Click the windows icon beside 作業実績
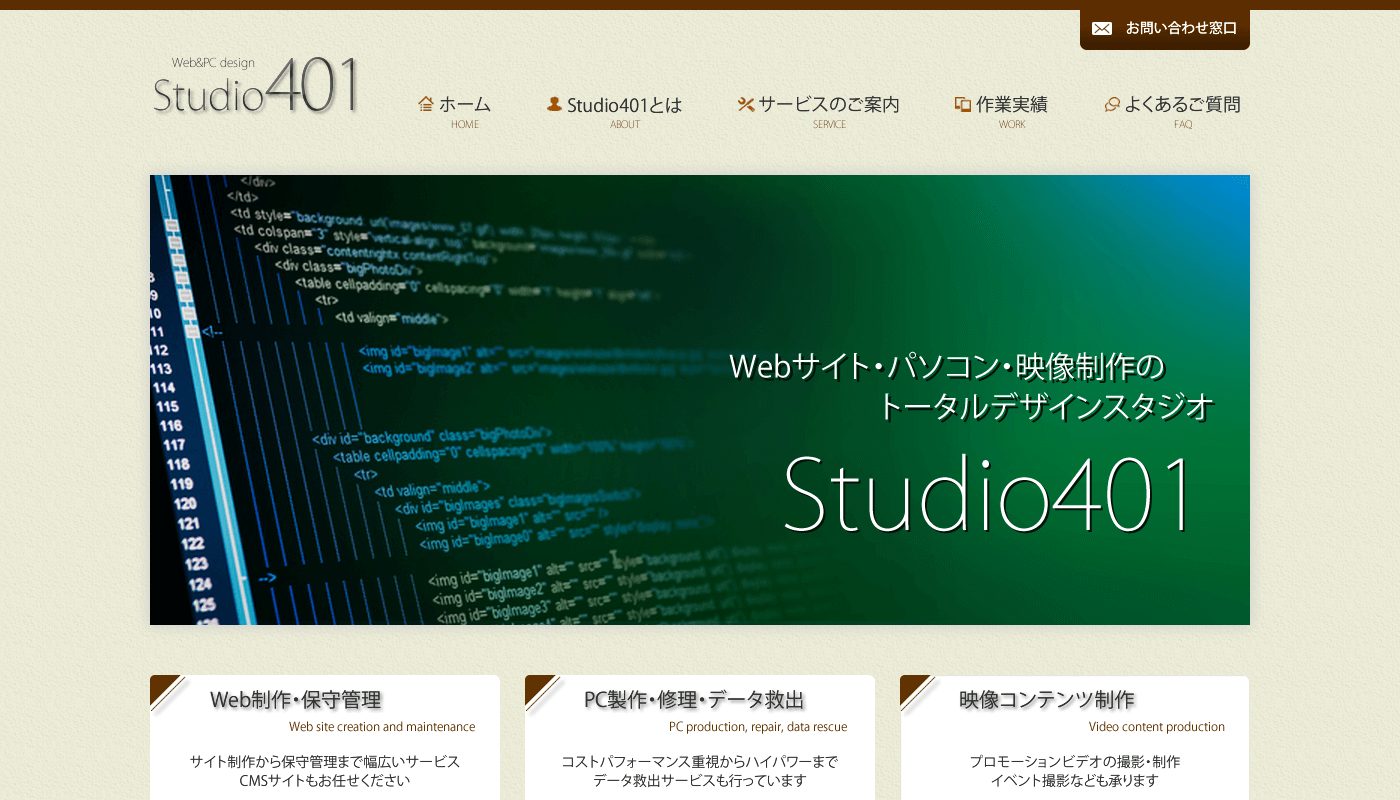The image size is (1400, 800). [963, 104]
